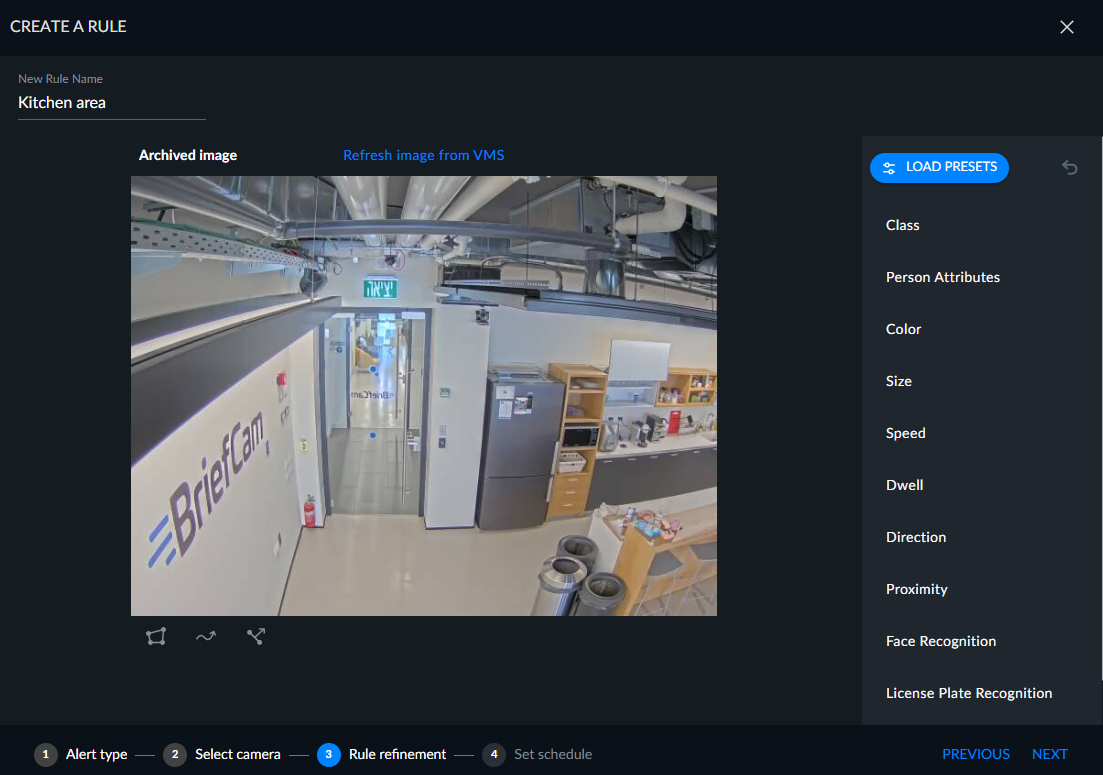Open the Size filter option
This screenshot has width=1103, height=775.
898,381
